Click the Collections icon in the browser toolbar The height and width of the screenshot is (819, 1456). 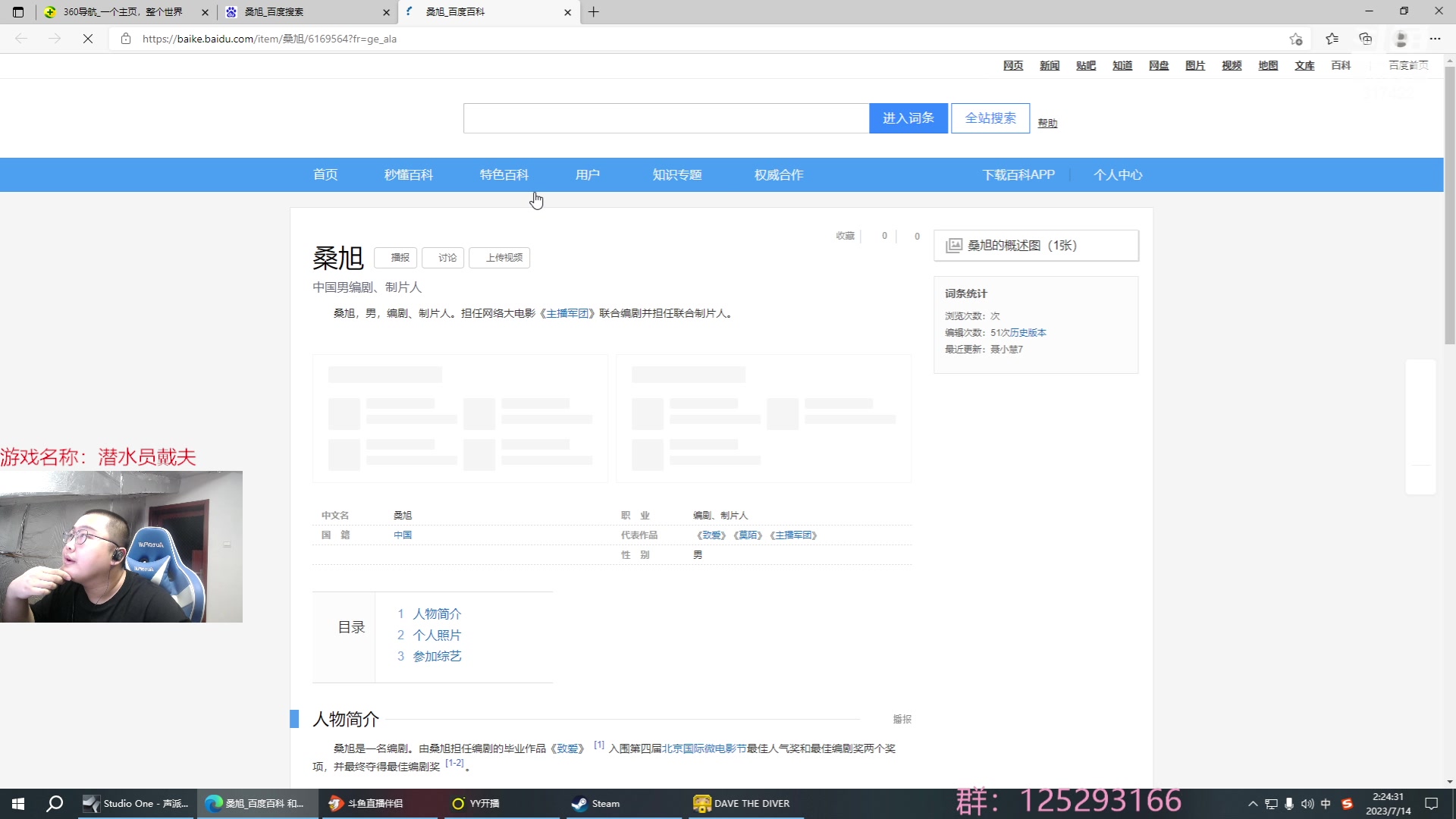1366,39
